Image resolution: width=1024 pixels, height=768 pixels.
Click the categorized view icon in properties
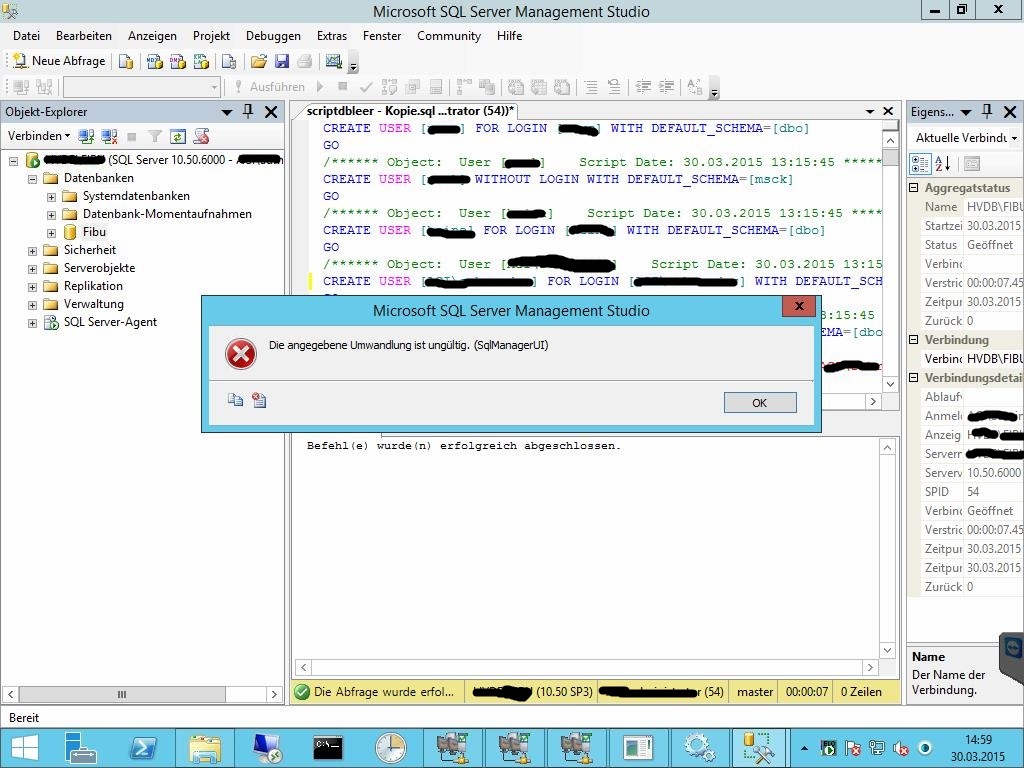coord(920,163)
